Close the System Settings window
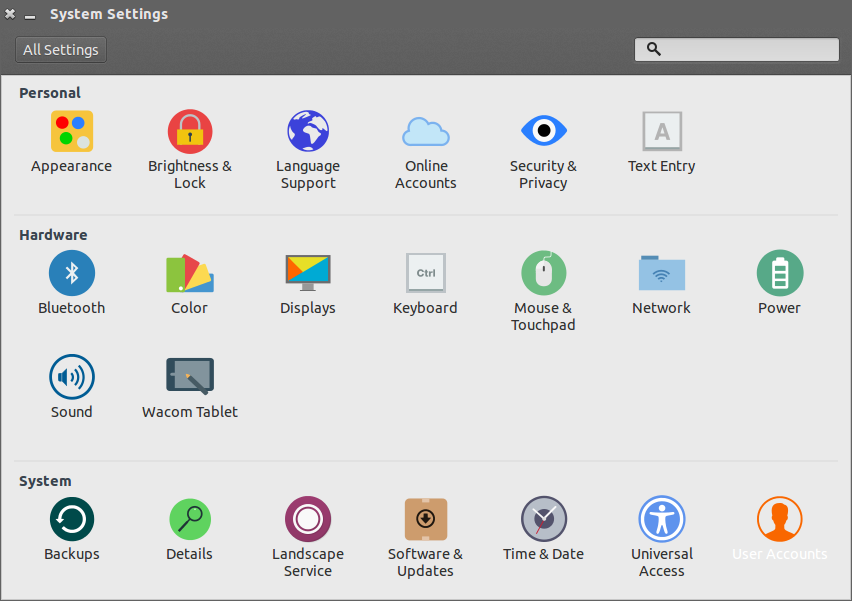This screenshot has width=852, height=601. click(x=10, y=14)
